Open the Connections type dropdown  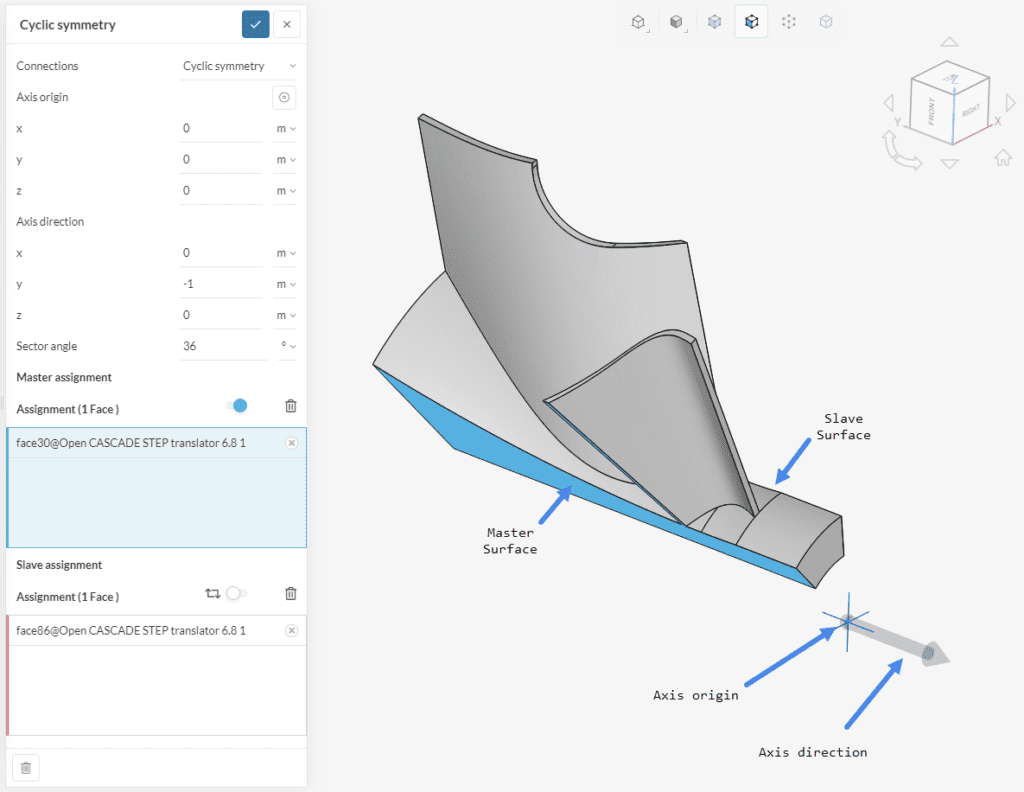[238, 66]
